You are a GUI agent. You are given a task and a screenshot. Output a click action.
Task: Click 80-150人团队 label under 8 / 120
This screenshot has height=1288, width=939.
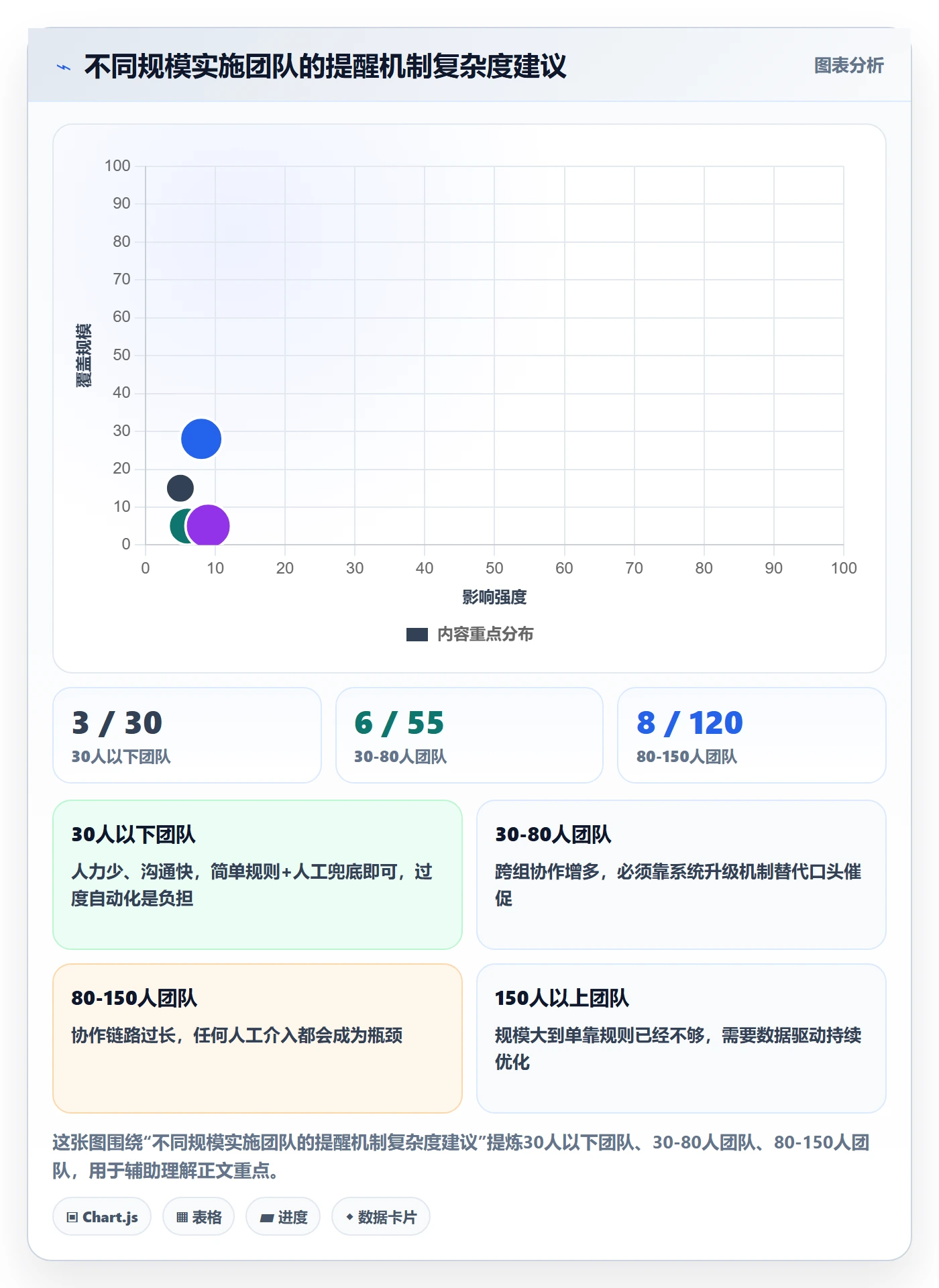(687, 757)
